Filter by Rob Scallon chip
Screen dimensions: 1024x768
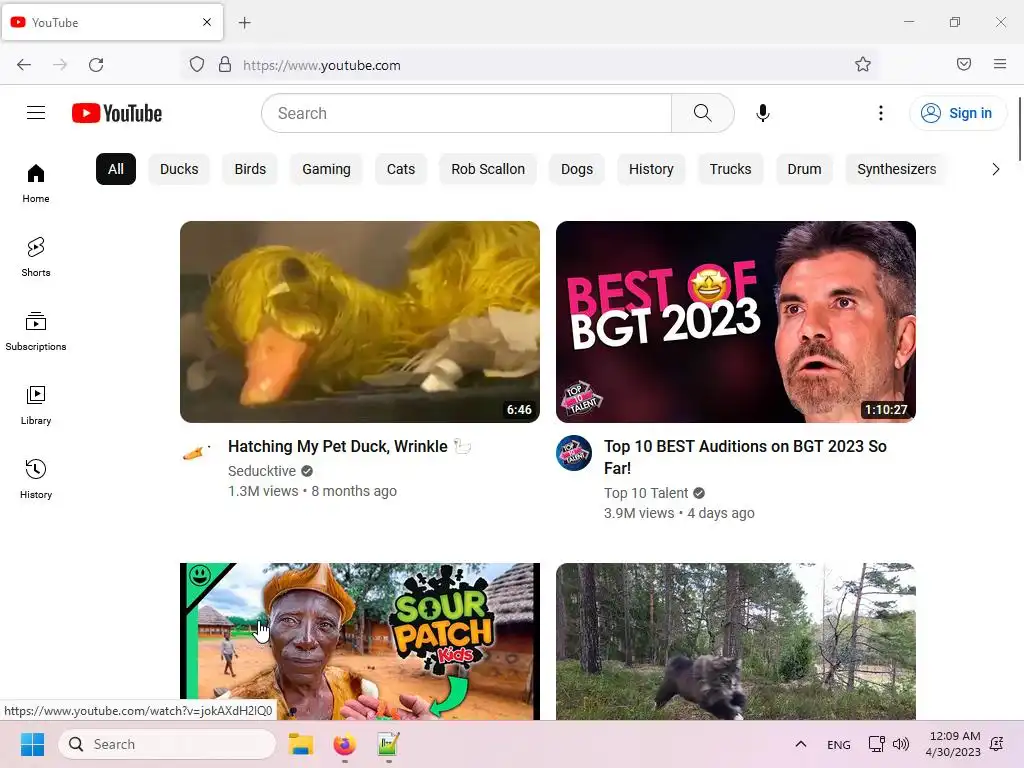coord(488,169)
